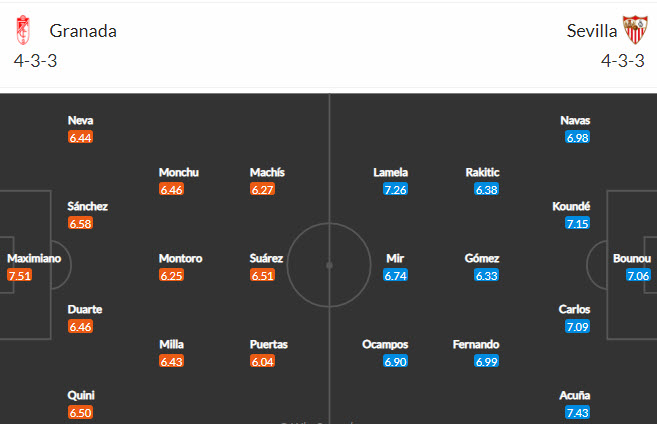Select Sevilla defender Koundé

[x=572, y=206]
